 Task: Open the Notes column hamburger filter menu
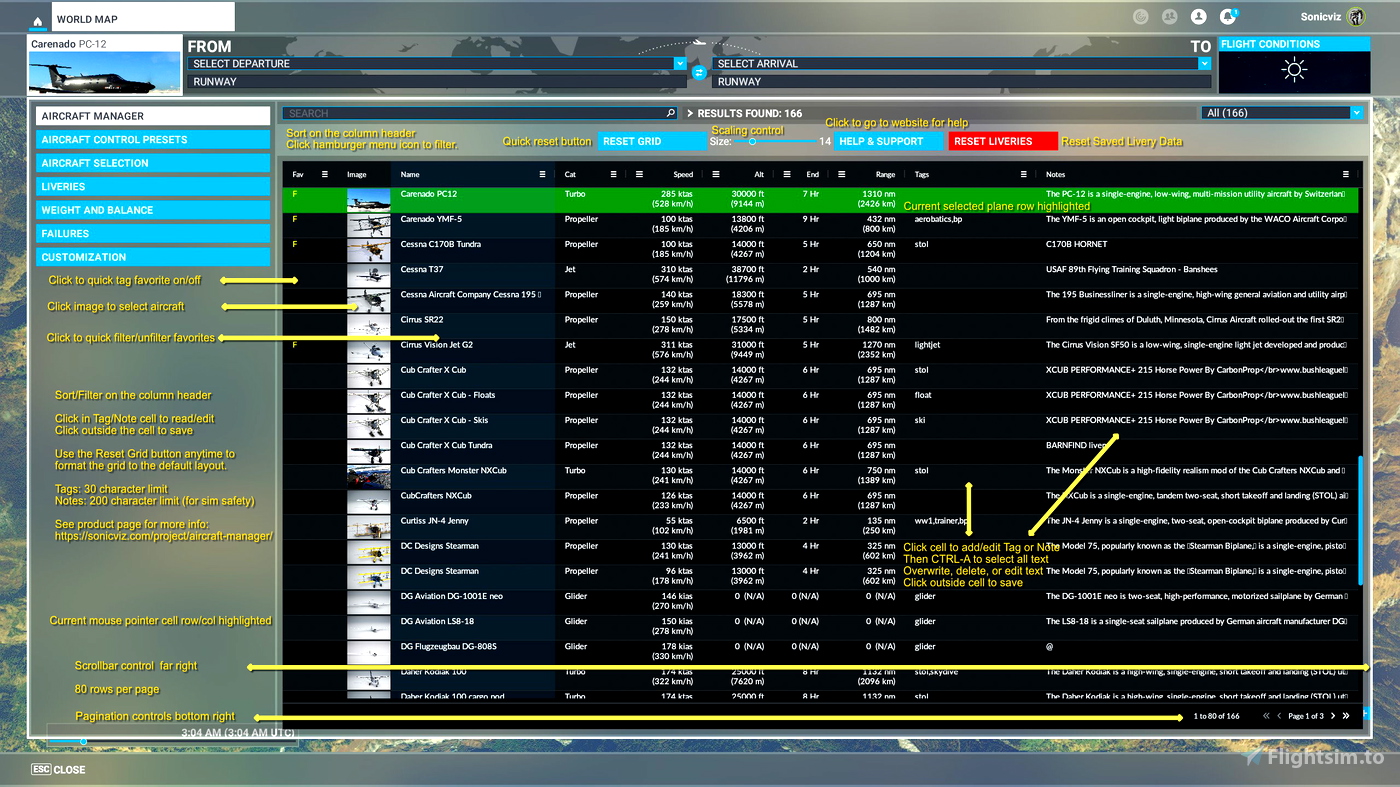coord(1346,174)
